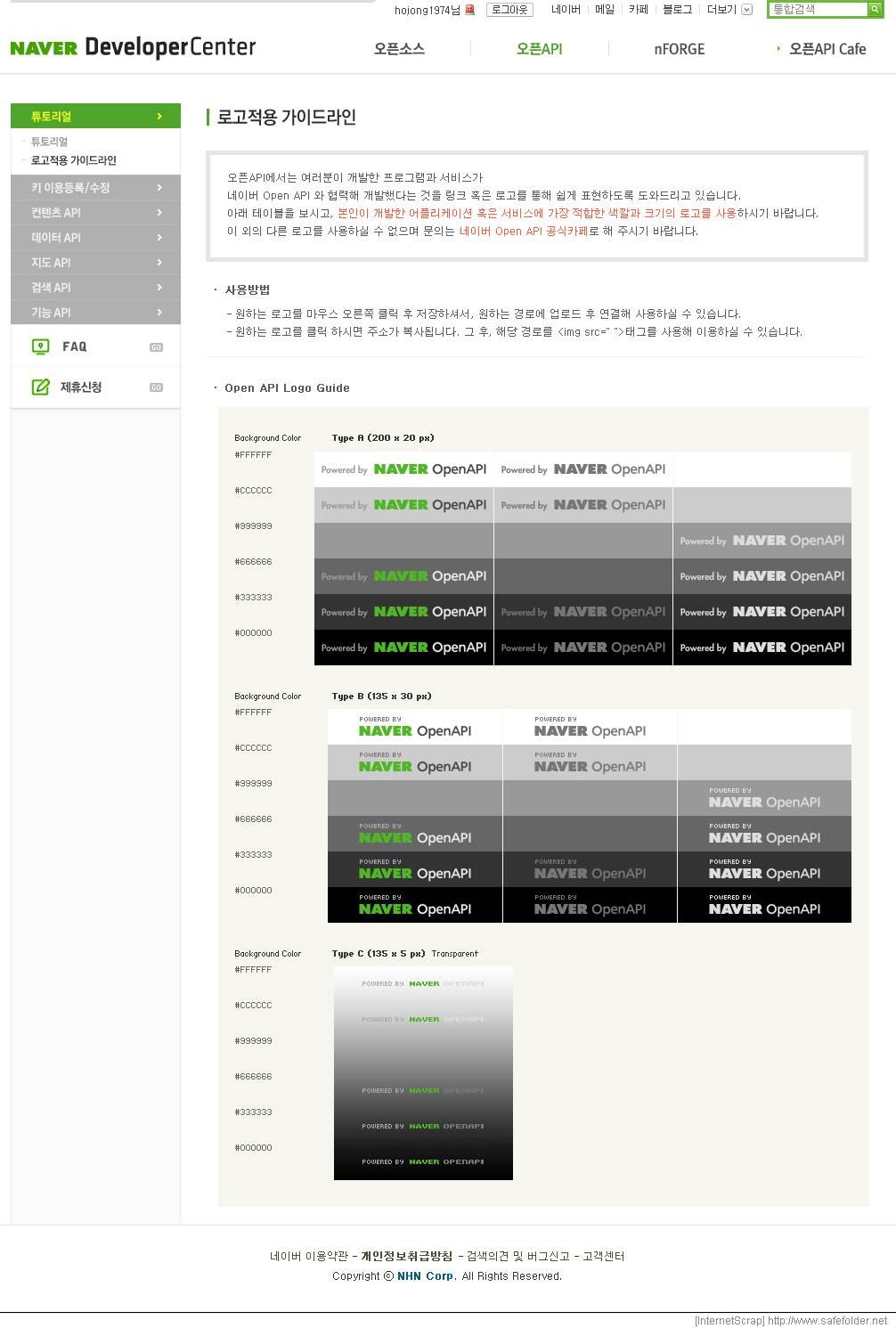Select Type B green logo on #FFFFFF row

point(415,727)
